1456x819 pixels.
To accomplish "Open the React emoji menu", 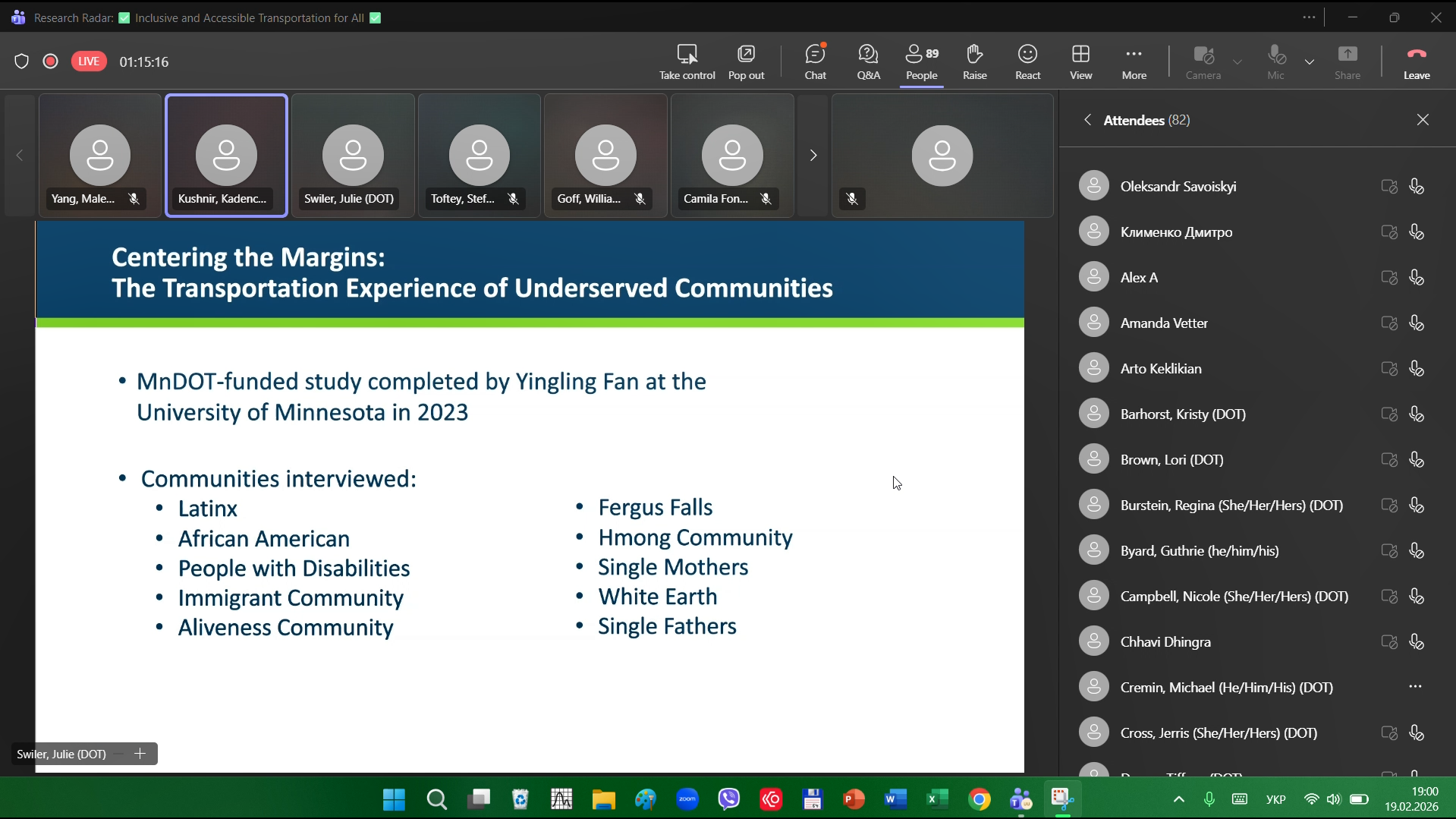I will click(x=1027, y=61).
